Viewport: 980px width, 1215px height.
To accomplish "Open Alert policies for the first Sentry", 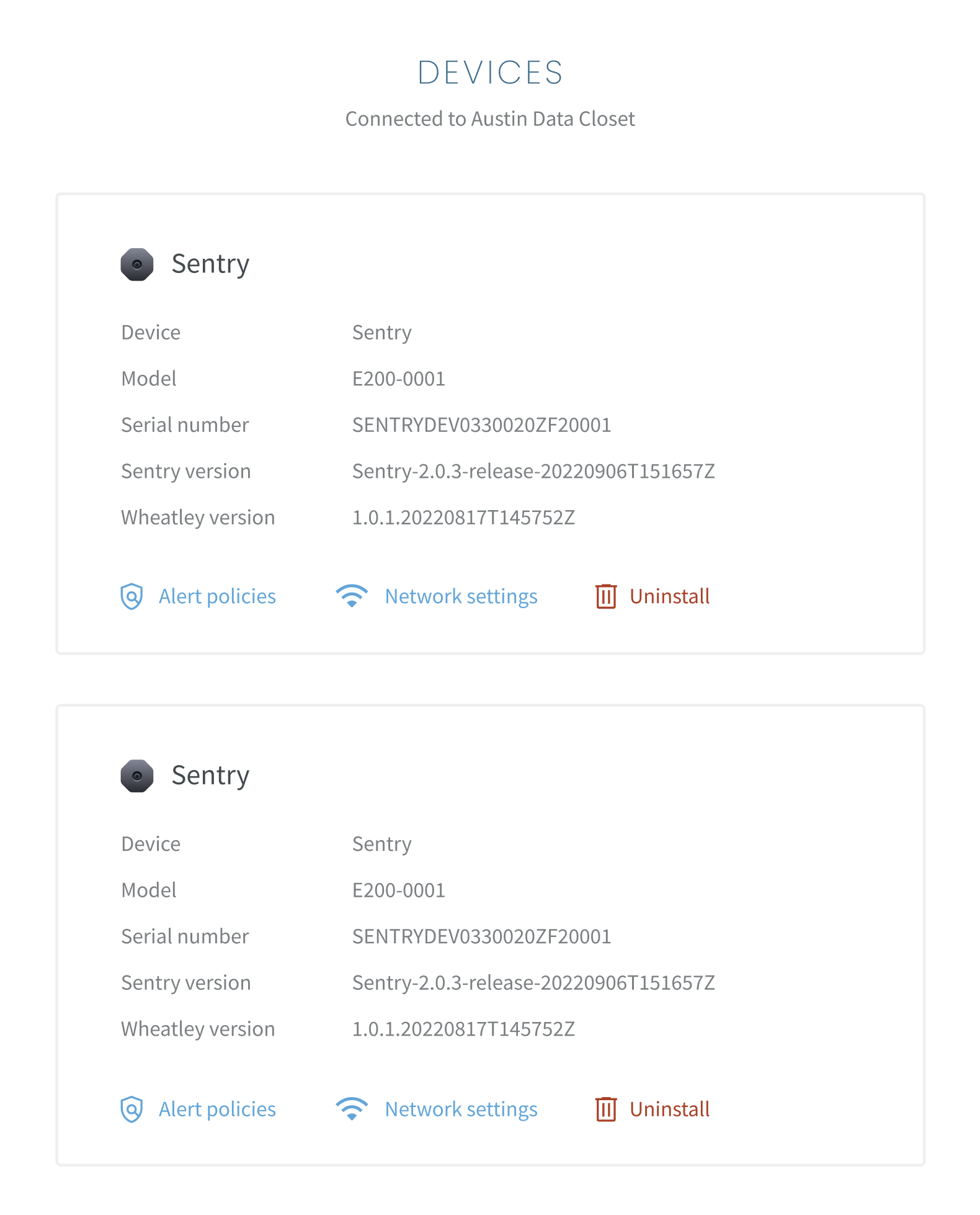I will [x=217, y=596].
